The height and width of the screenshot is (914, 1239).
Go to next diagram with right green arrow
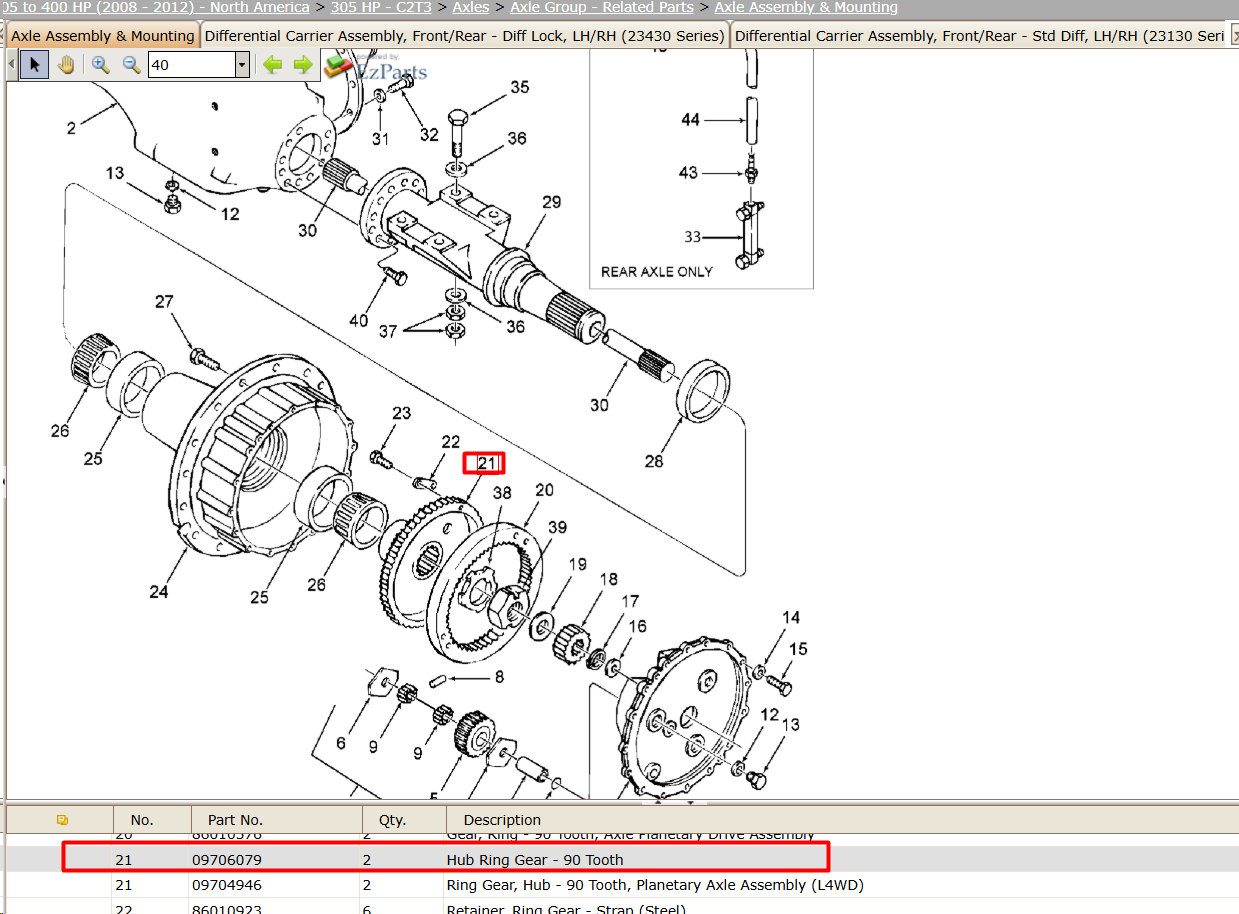[302, 65]
